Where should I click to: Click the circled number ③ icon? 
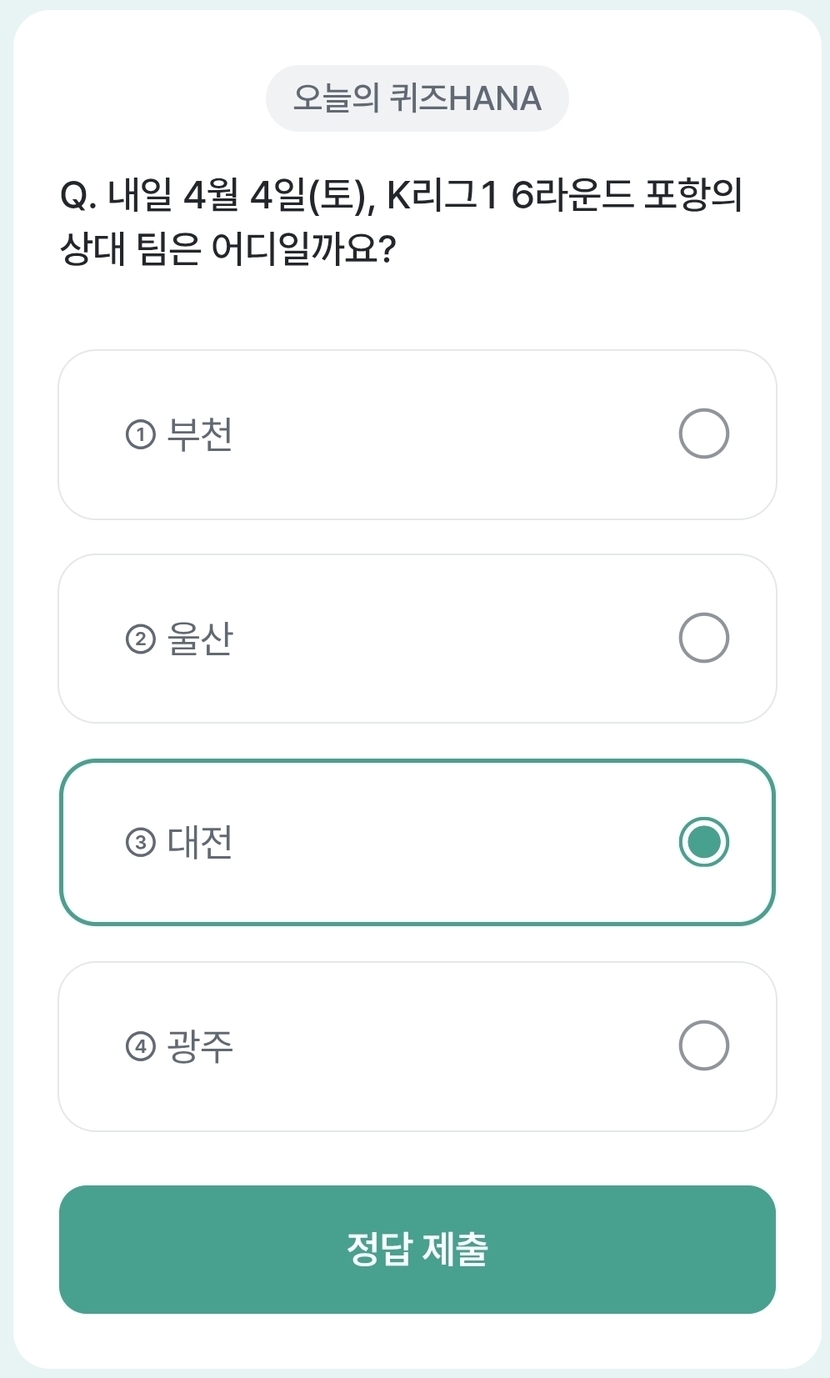point(141,843)
